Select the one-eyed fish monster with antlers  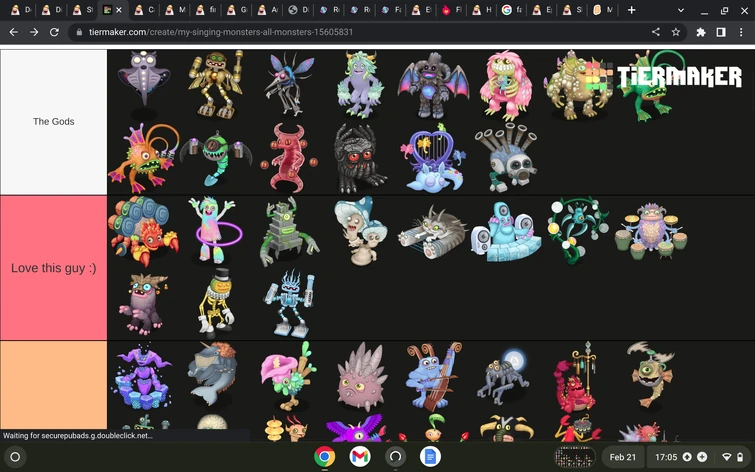651,374
